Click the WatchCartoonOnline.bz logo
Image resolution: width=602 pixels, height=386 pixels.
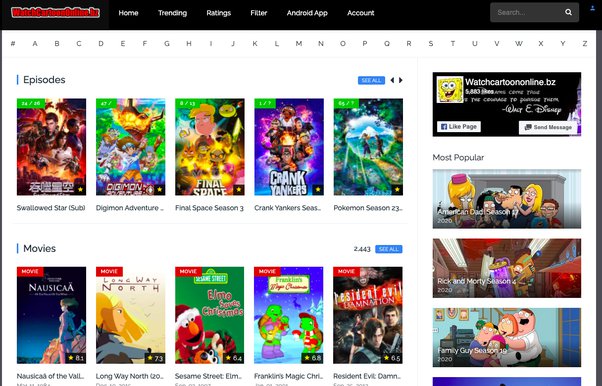[x=55, y=13]
